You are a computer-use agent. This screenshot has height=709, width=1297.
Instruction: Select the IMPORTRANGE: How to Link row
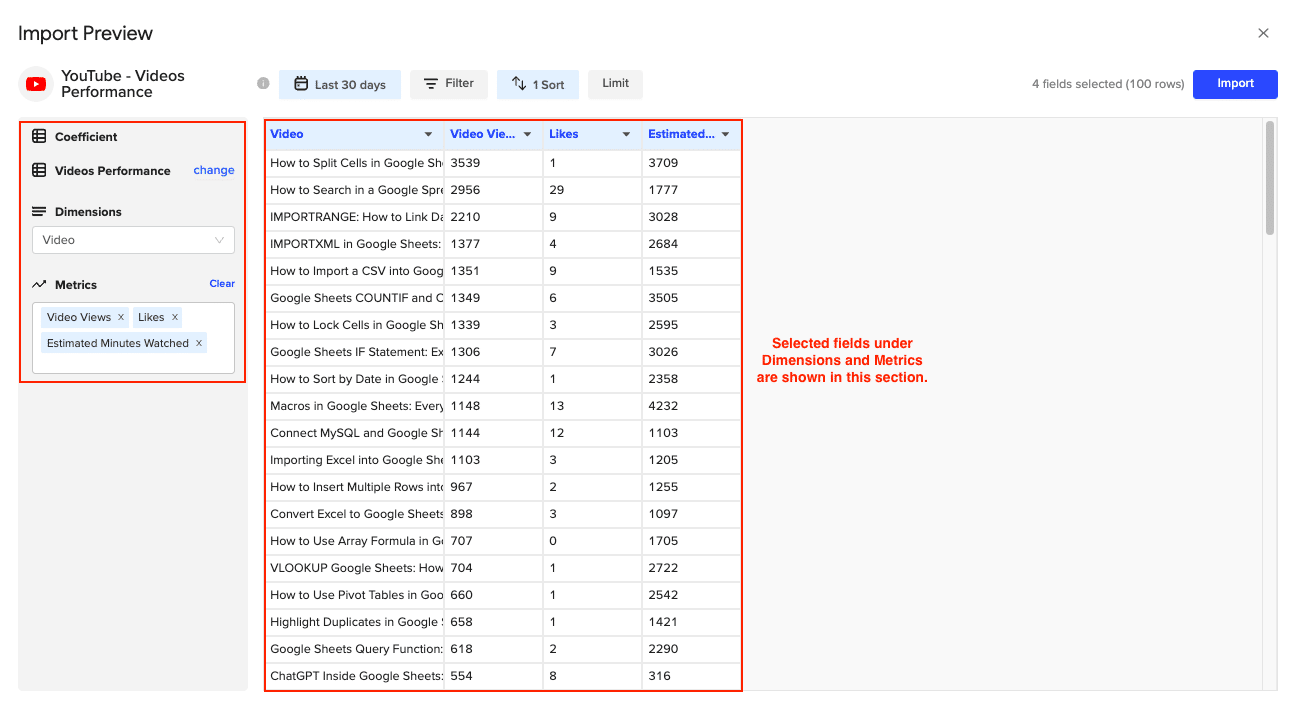pyautogui.click(x=503, y=217)
